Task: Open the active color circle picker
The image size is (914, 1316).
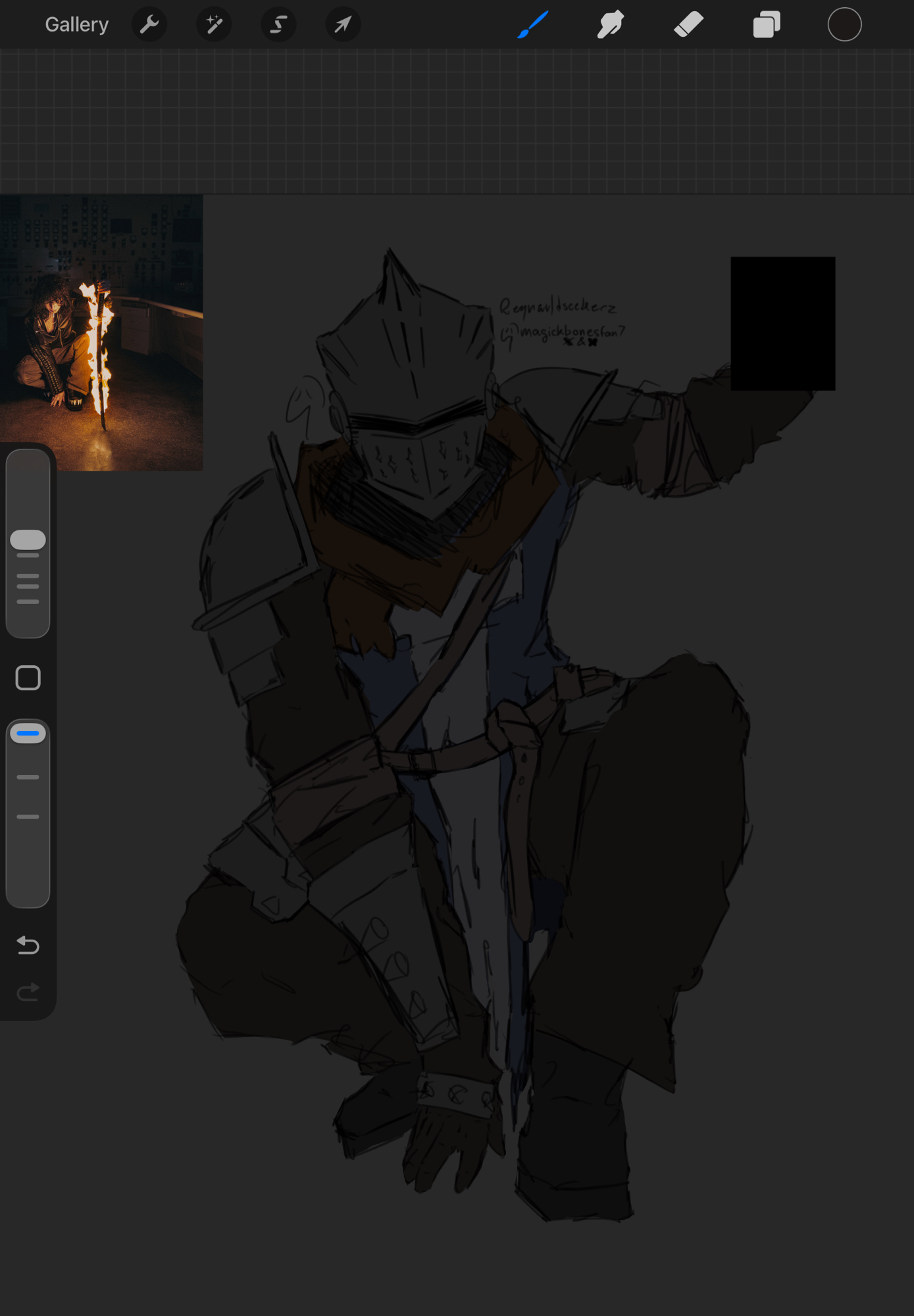Action: (x=844, y=25)
